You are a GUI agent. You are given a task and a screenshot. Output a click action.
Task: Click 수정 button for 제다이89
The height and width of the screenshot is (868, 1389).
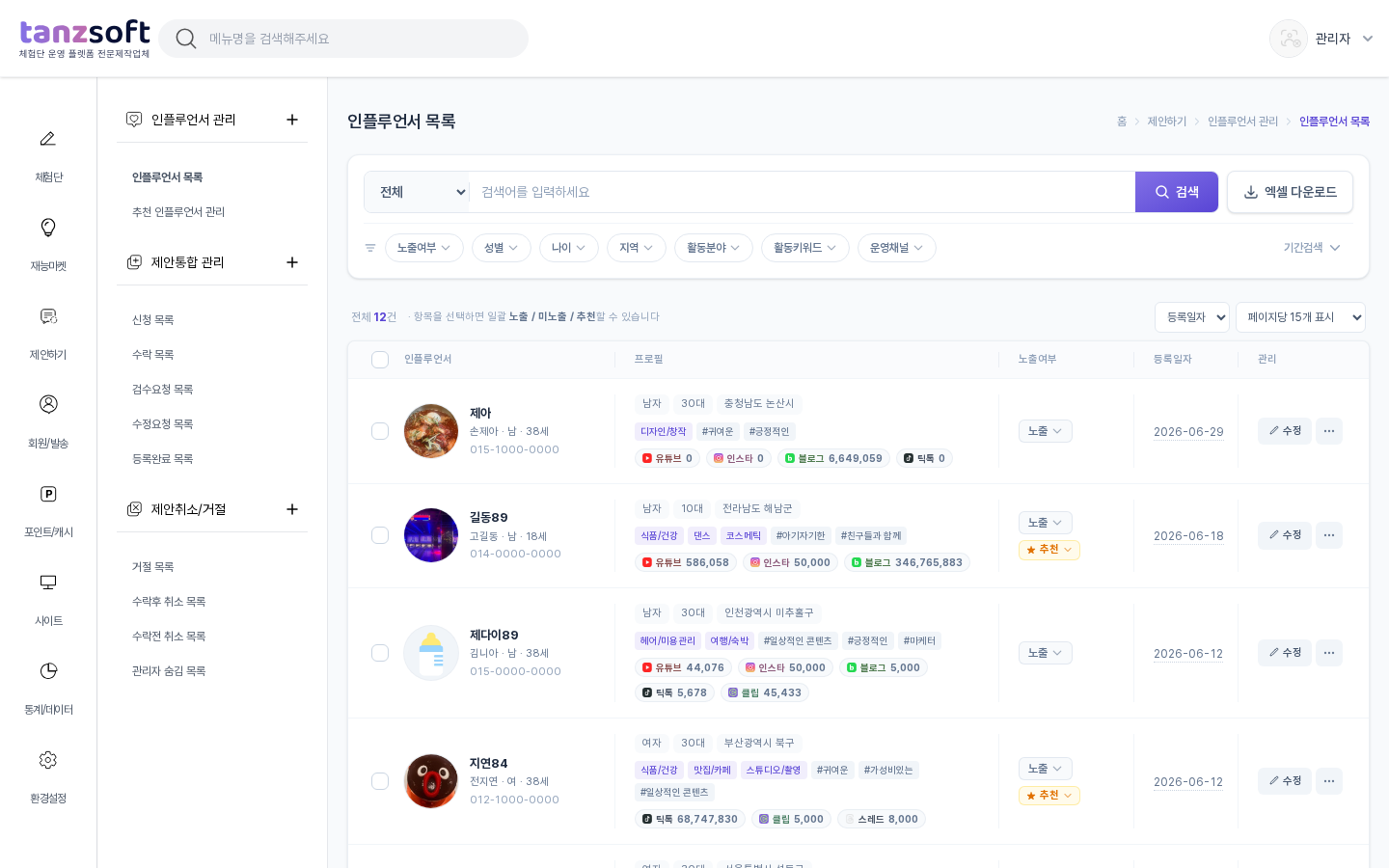point(1285,653)
